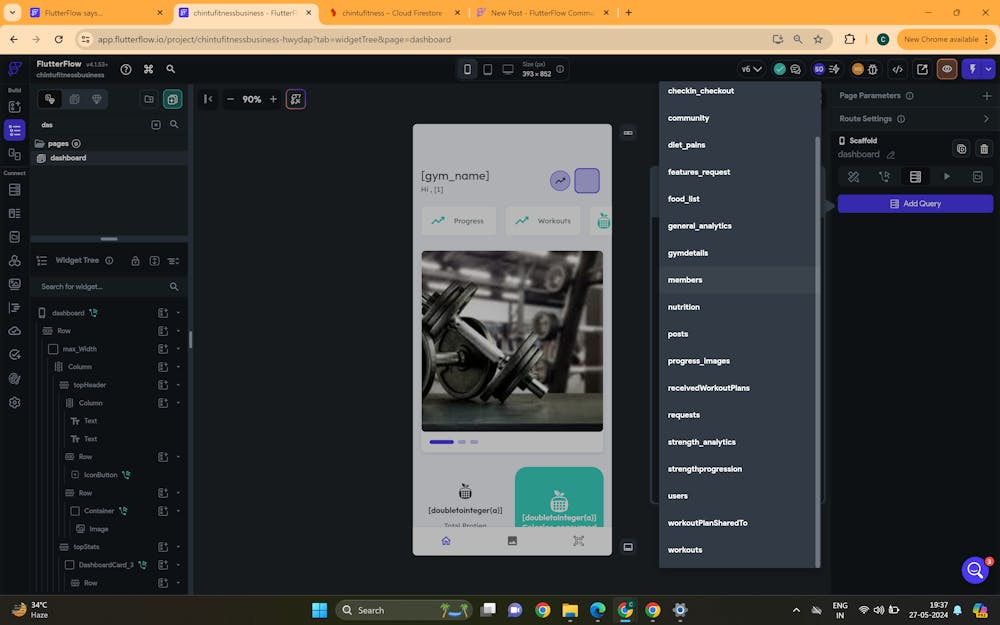Image resolution: width=1000 pixels, height=625 pixels.
Task: Open the Data Types sidebar icon
Action: click(15, 213)
